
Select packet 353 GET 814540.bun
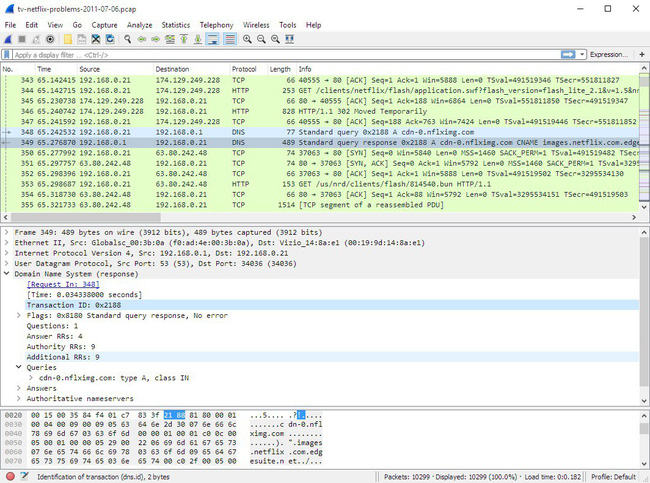pos(320,184)
